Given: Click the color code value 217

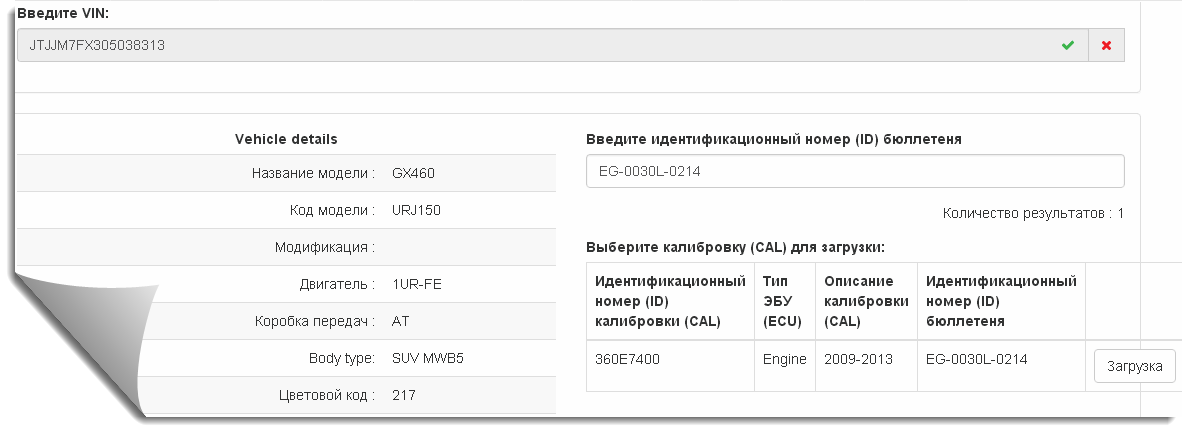Looking at the screenshot, I should click(404, 395).
